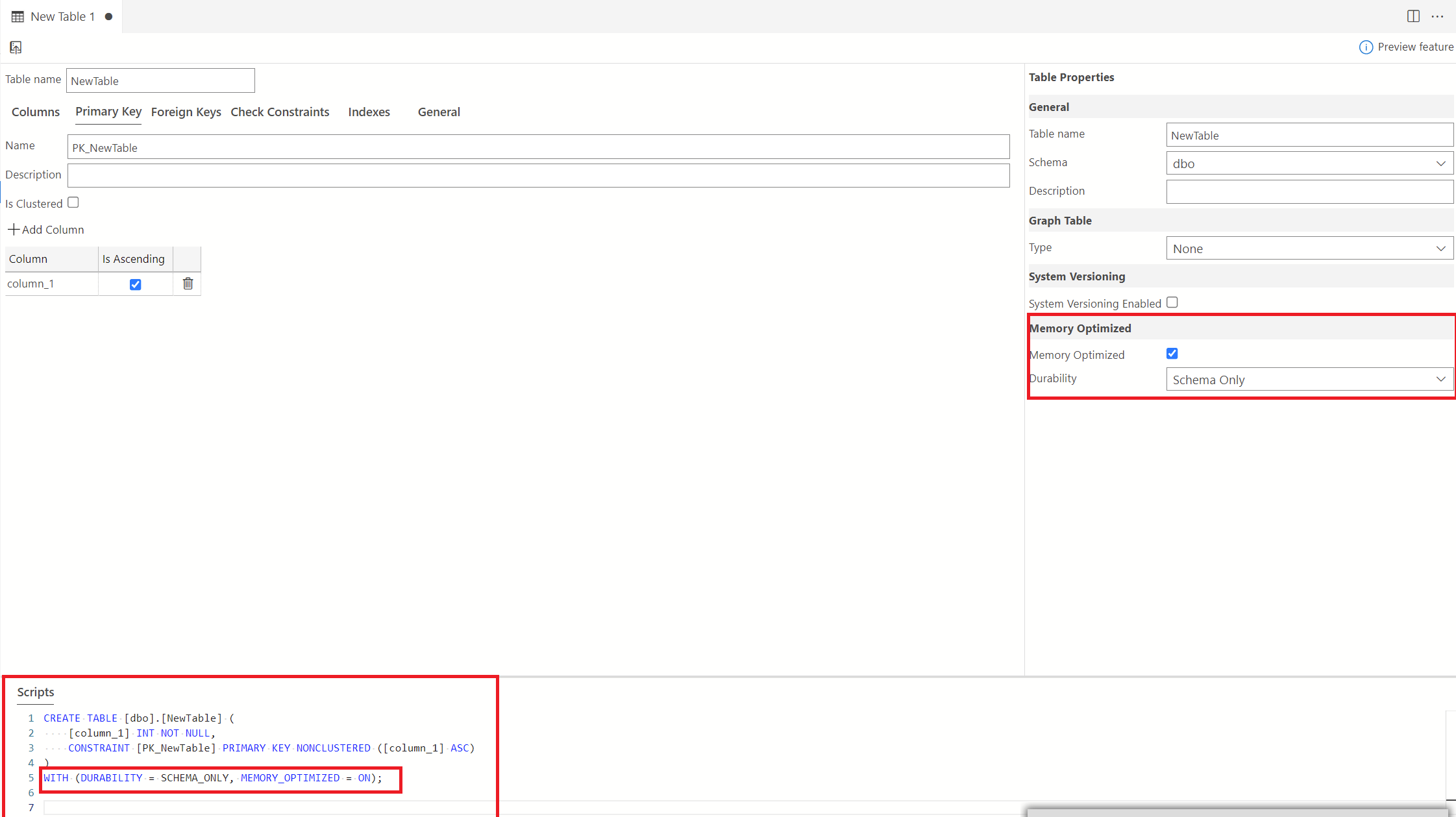Click the save icon in the toolbar
Viewport: 1456px width, 817px height.
15,46
